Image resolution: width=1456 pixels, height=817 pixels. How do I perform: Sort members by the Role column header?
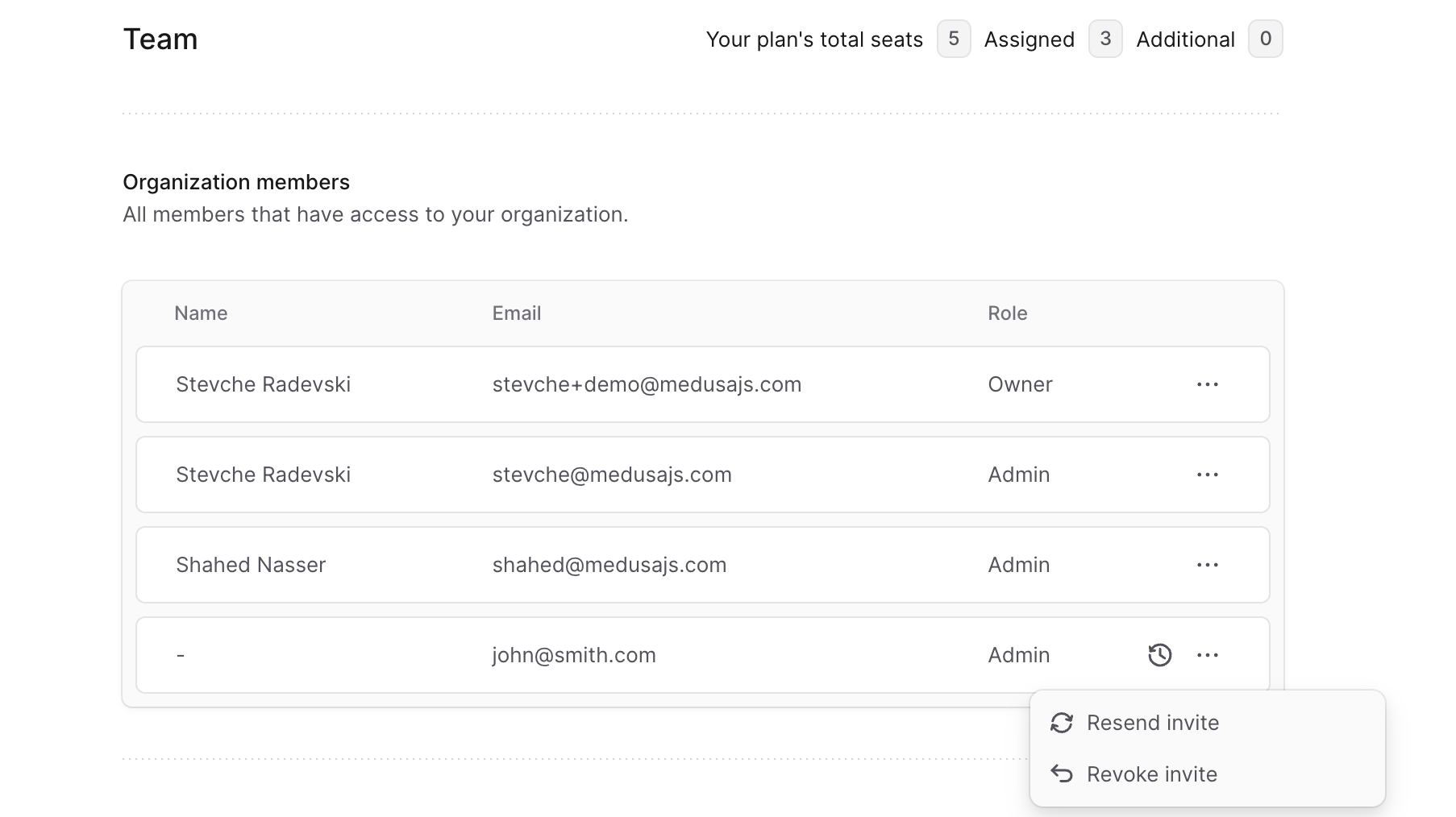click(1007, 313)
